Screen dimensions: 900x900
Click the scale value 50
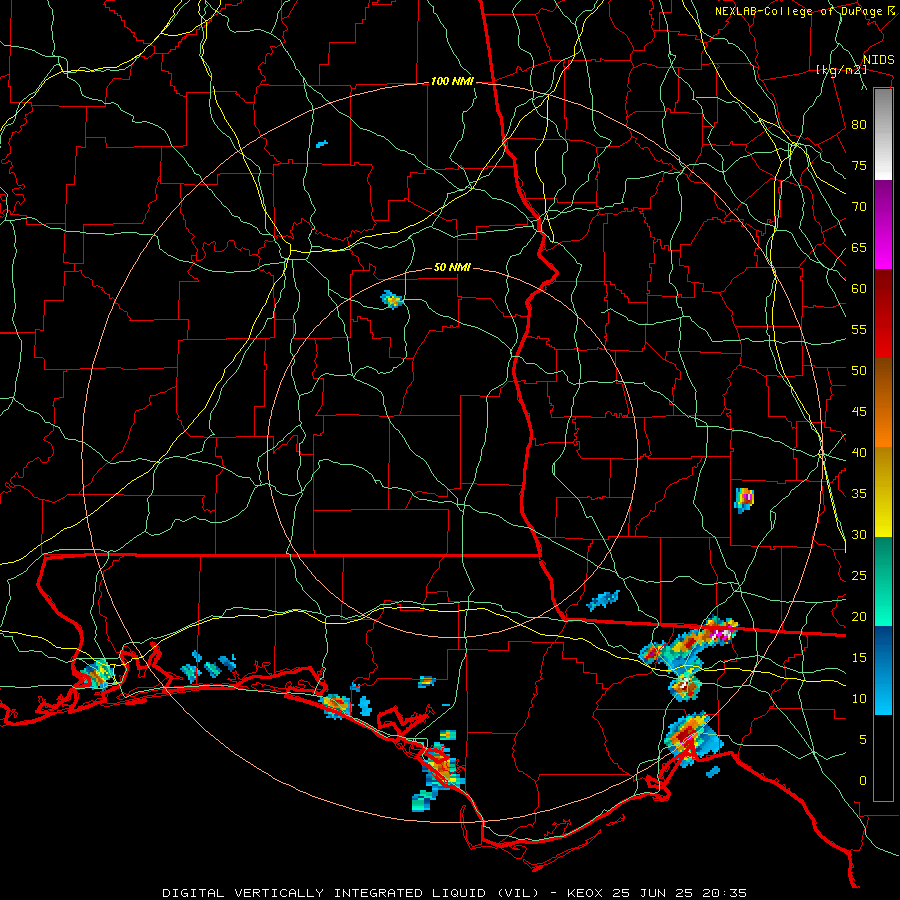coord(859,371)
